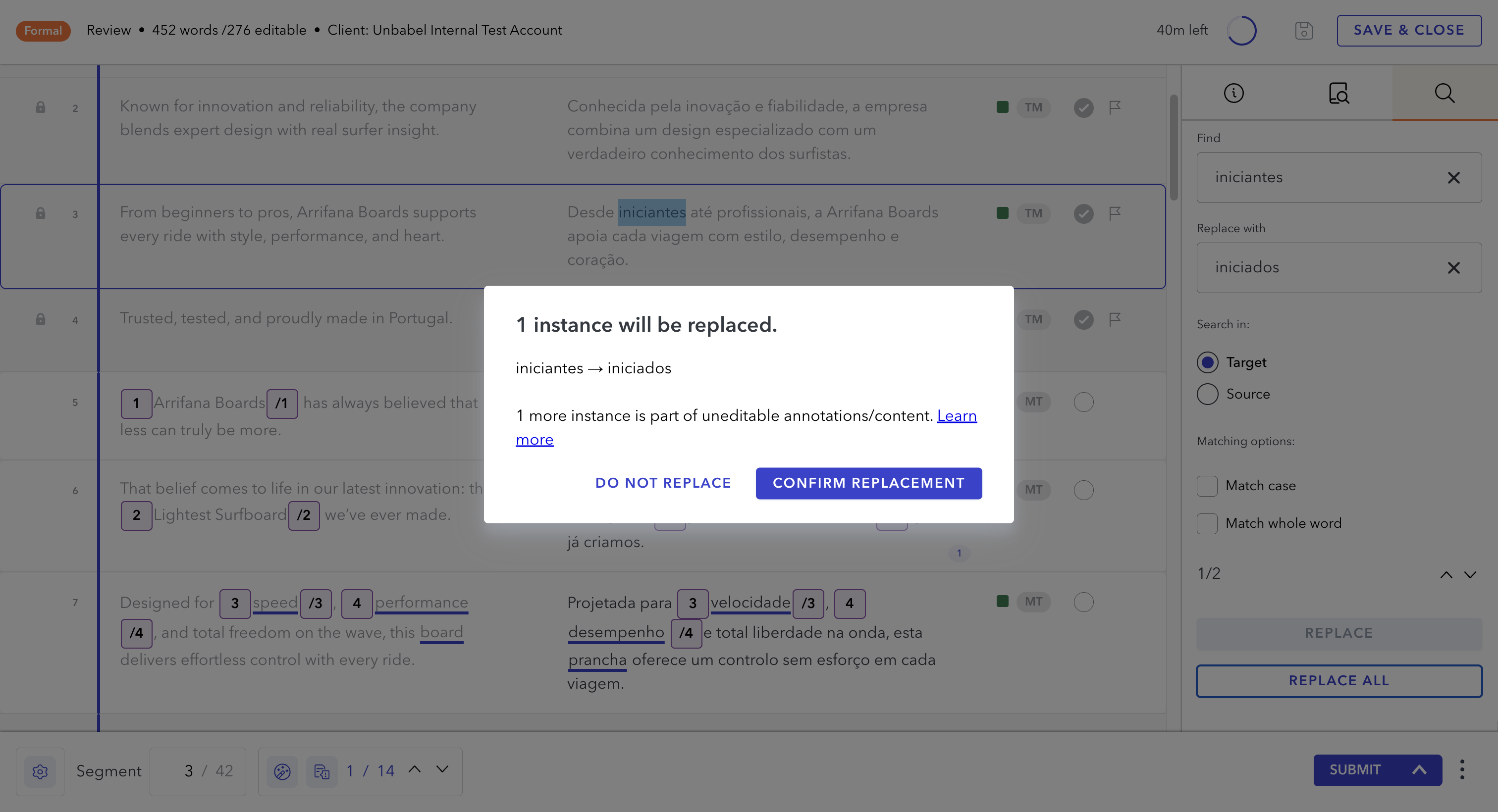Screen dimensions: 1498x812
Task: Enable Match whole word checkbox
Action: click(x=1207, y=524)
